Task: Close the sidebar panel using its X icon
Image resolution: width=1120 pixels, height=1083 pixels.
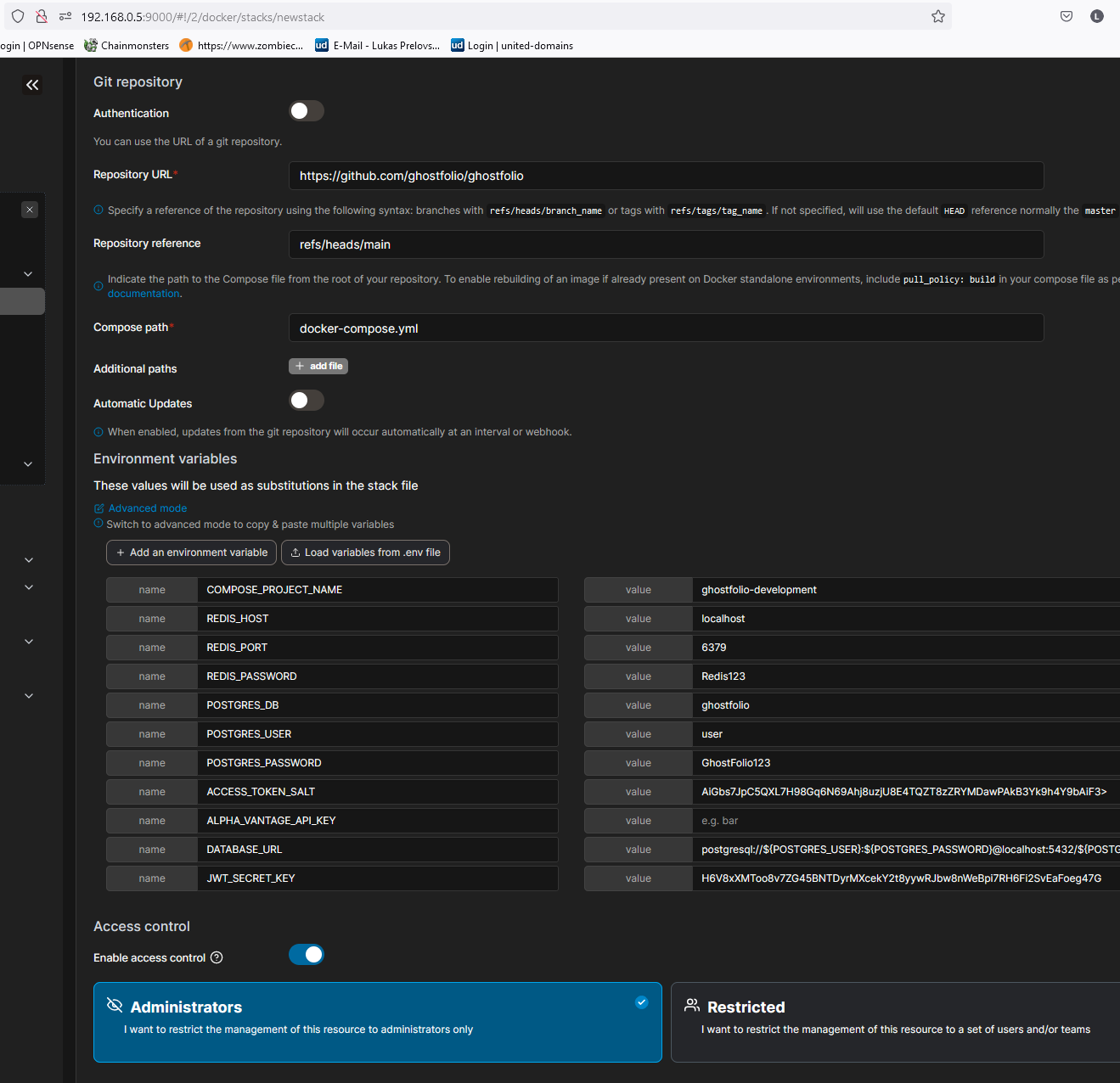Action: pyautogui.click(x=30, y=209)
